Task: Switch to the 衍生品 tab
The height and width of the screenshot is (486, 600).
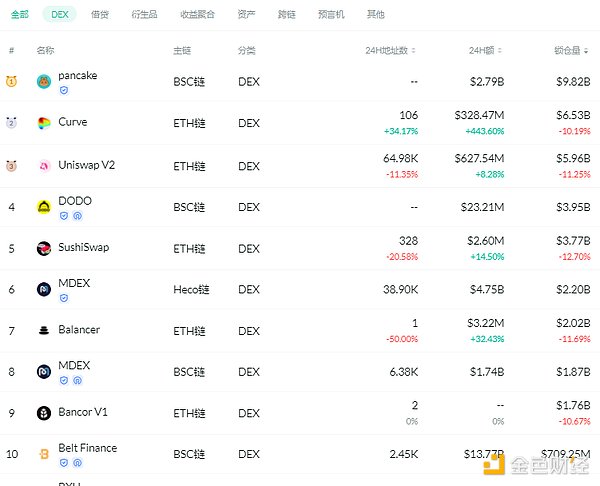Action: point(144,15)
